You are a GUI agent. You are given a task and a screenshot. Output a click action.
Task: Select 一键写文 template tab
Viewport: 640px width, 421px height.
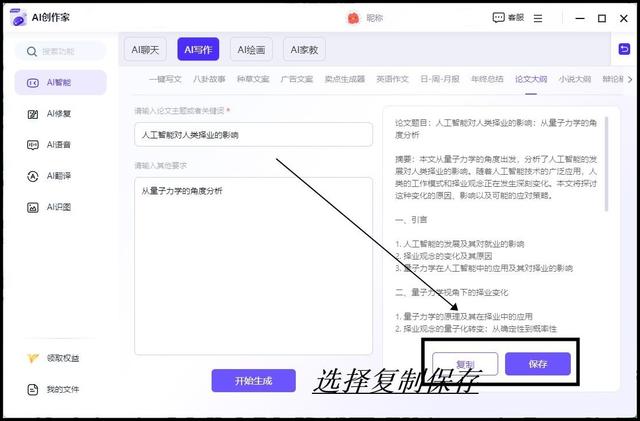tap(165, 79)
